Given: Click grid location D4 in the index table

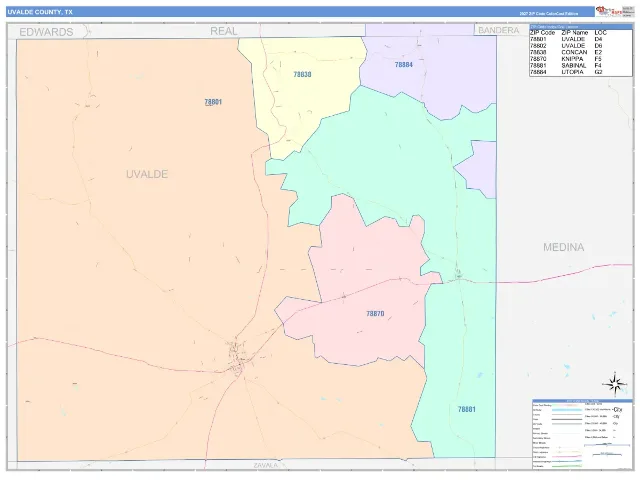Looking at the screenshot, I should [598, 39].
